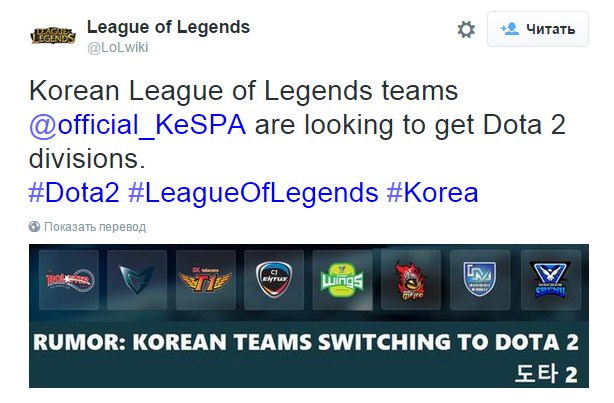Screen dimensions: 614x403
Task: Select the Jin Air Wings logo
Action: [342, 280]
